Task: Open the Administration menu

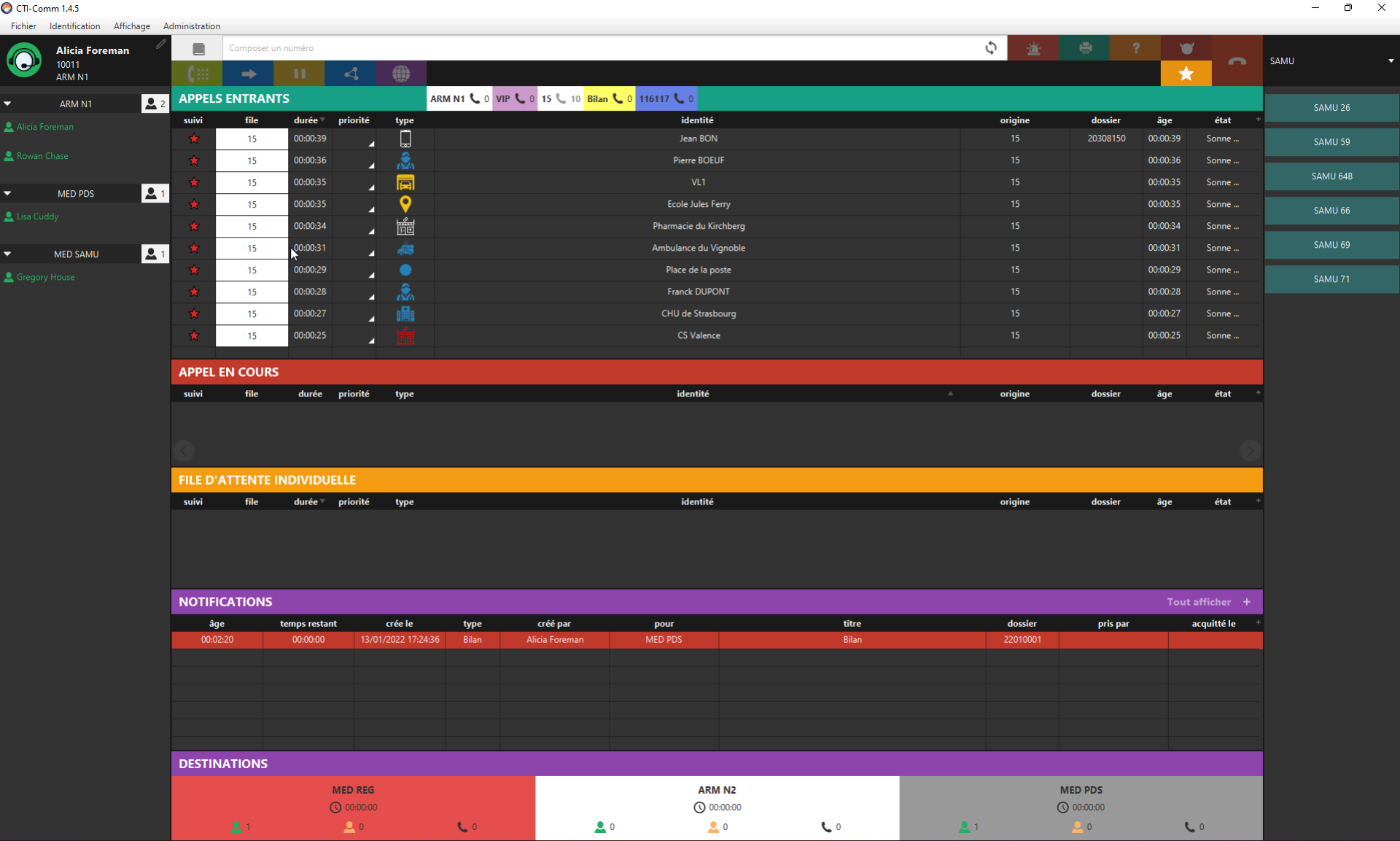Action: click(191, 26)
